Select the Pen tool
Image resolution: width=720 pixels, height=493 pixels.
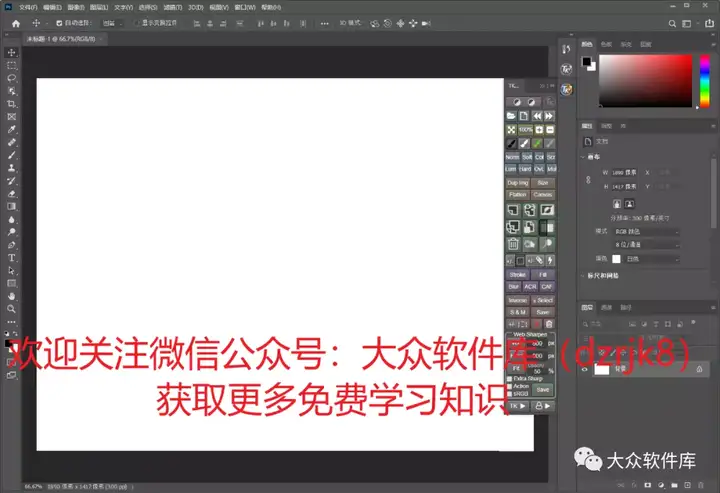coord(11,245)
